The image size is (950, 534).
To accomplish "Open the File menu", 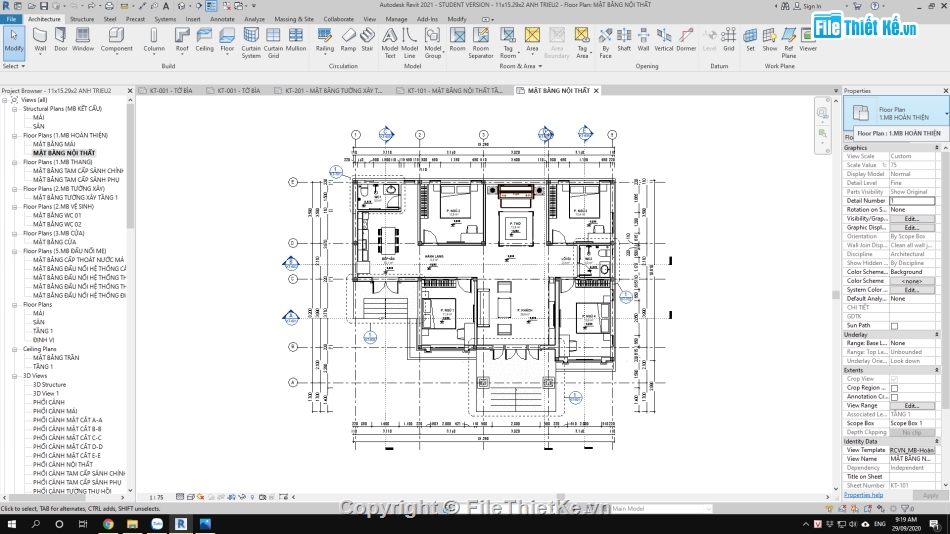I will (12, 19).
